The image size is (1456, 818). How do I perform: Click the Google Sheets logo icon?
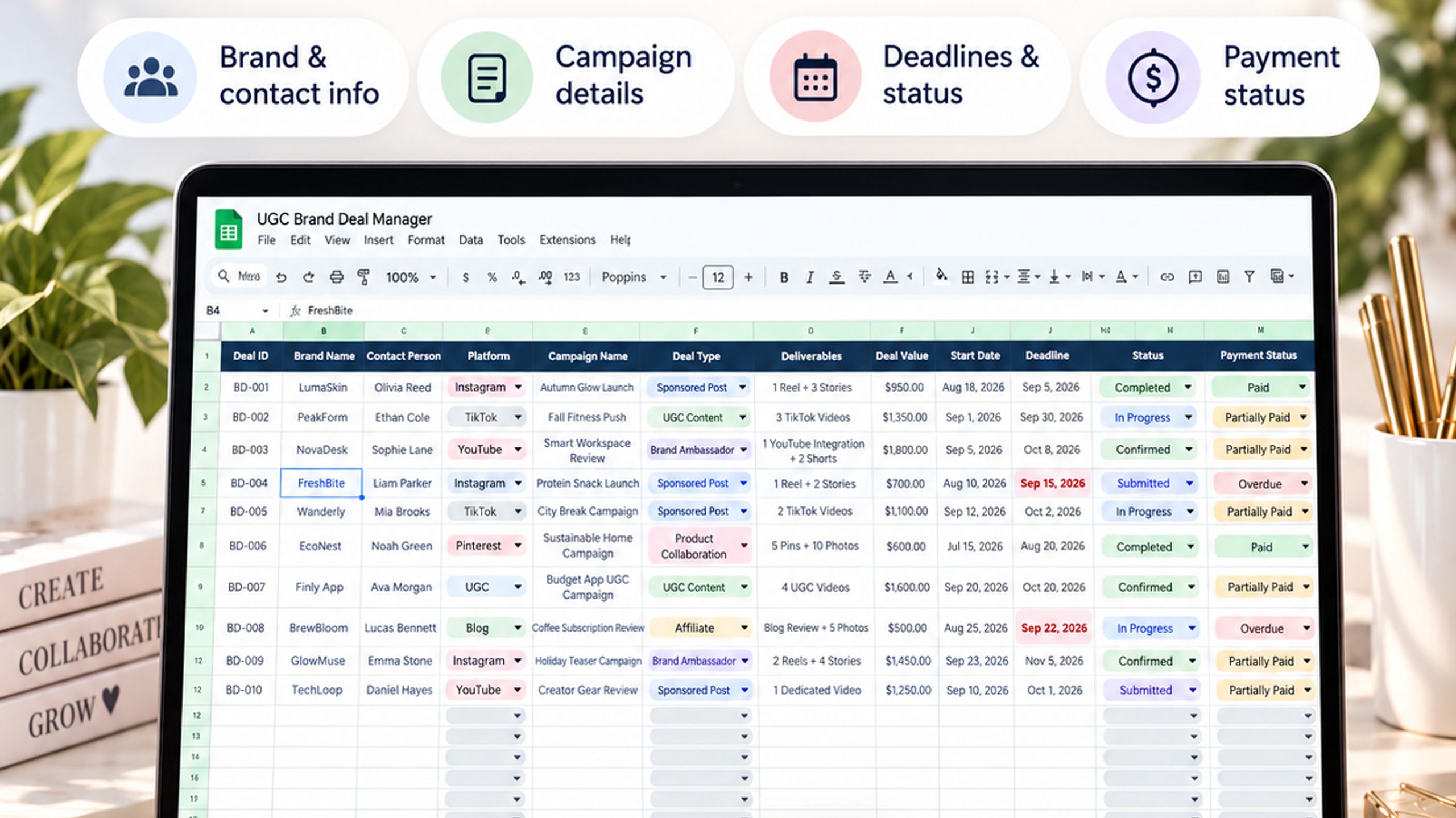[x=229, y=230]
